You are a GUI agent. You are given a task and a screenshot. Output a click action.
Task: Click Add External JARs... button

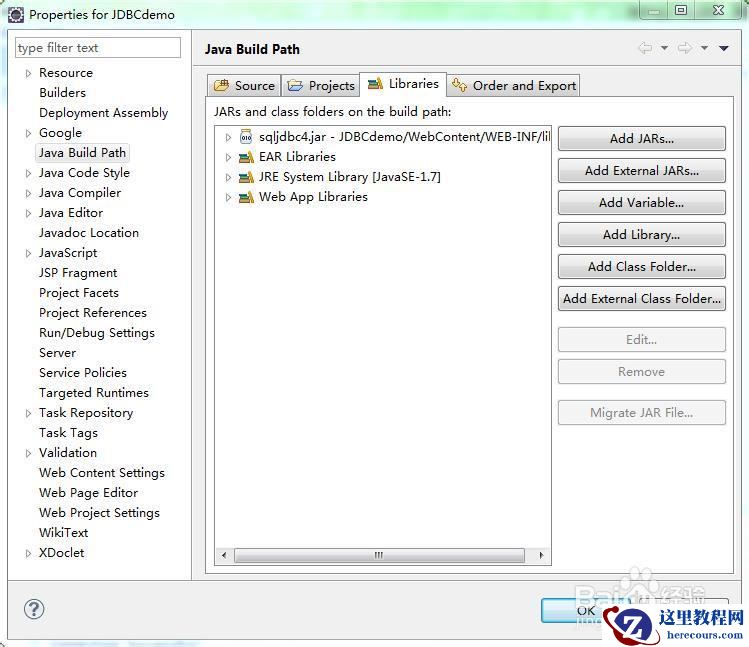click(x=642, y=171)
